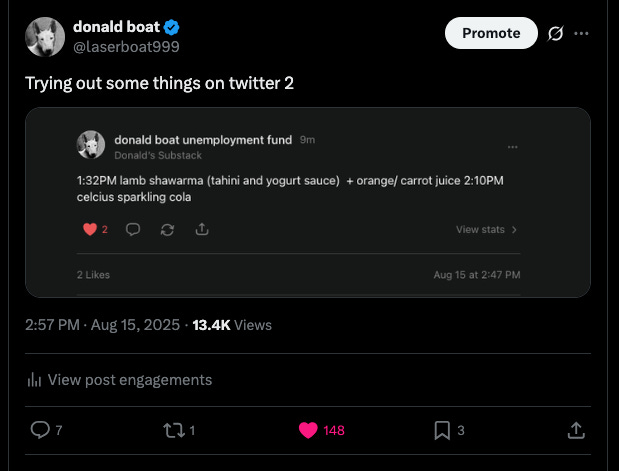Click donald boat profile avatar
The image size is (619, 471).
click(43, 37)
